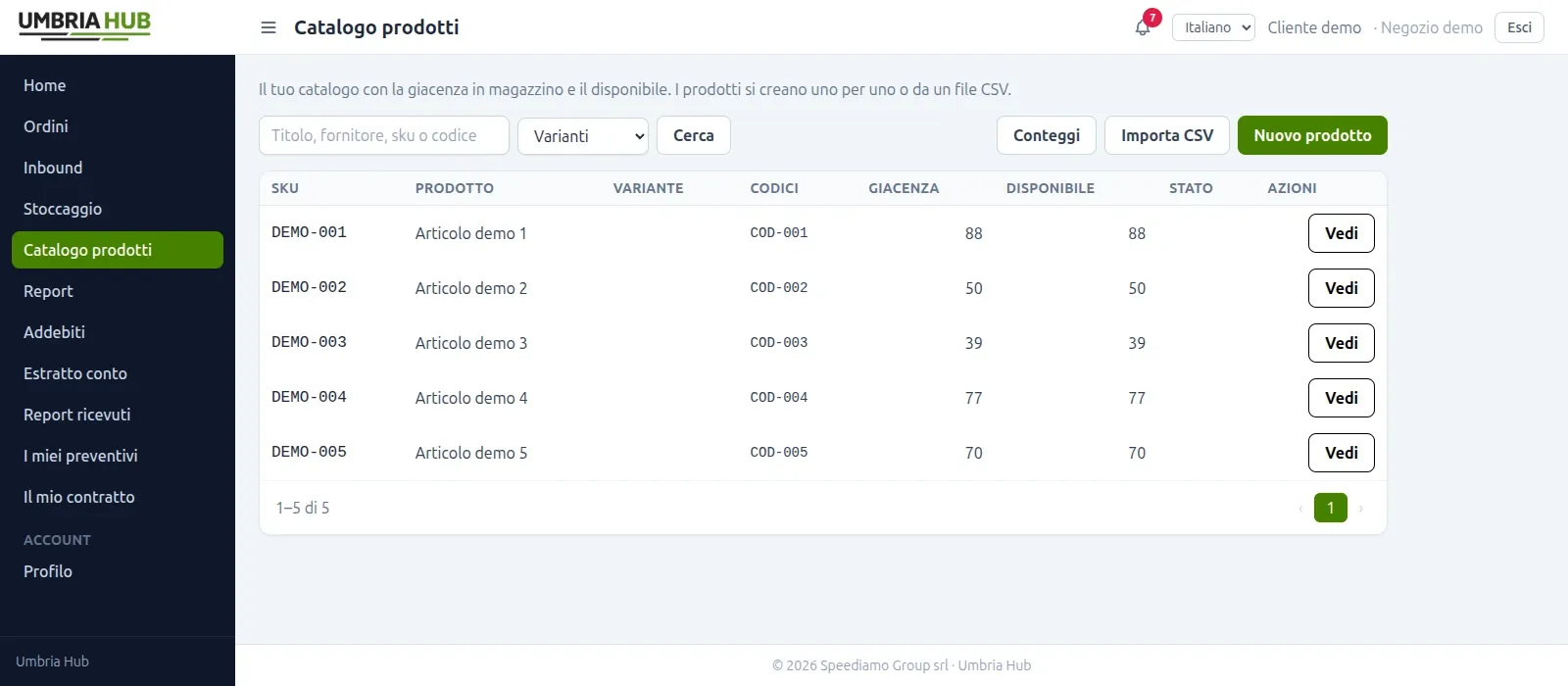Open Profilo under Account
This screenshot has width=1568, height=686.
click(x=118, y=571)
